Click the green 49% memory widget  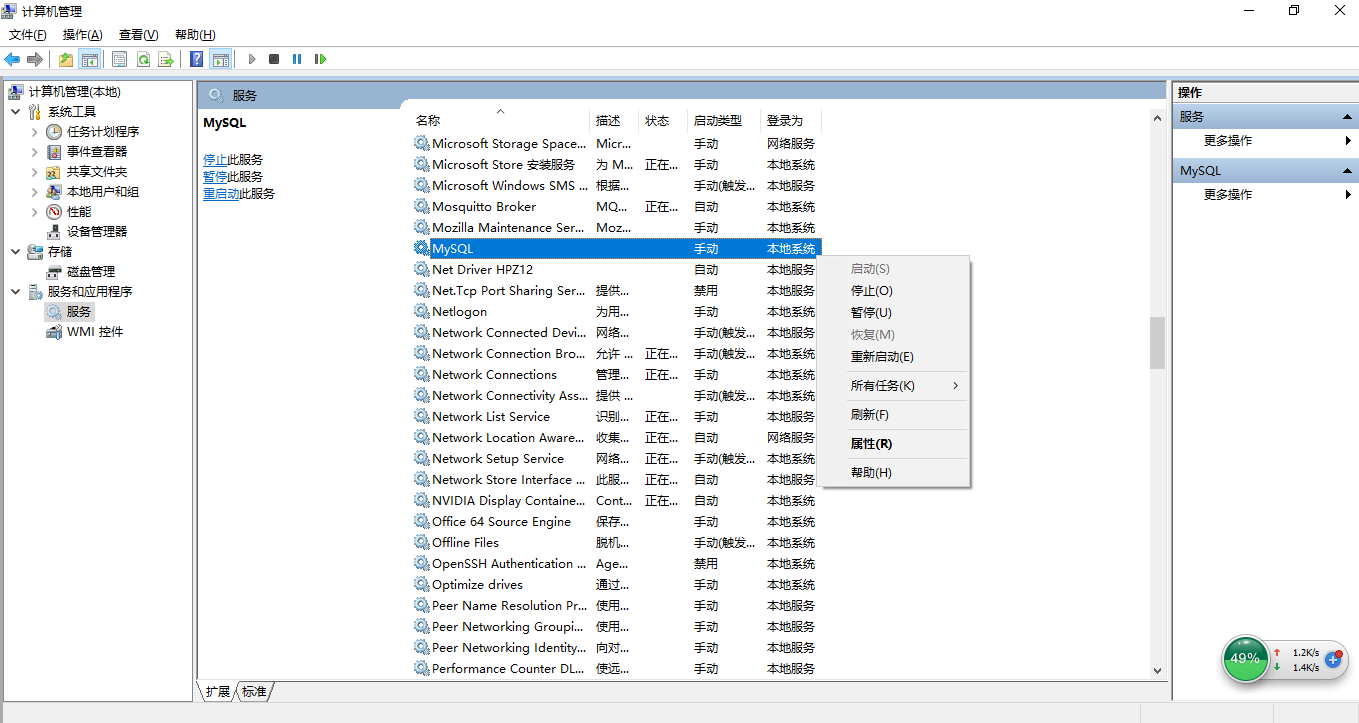click(1245, 658)
